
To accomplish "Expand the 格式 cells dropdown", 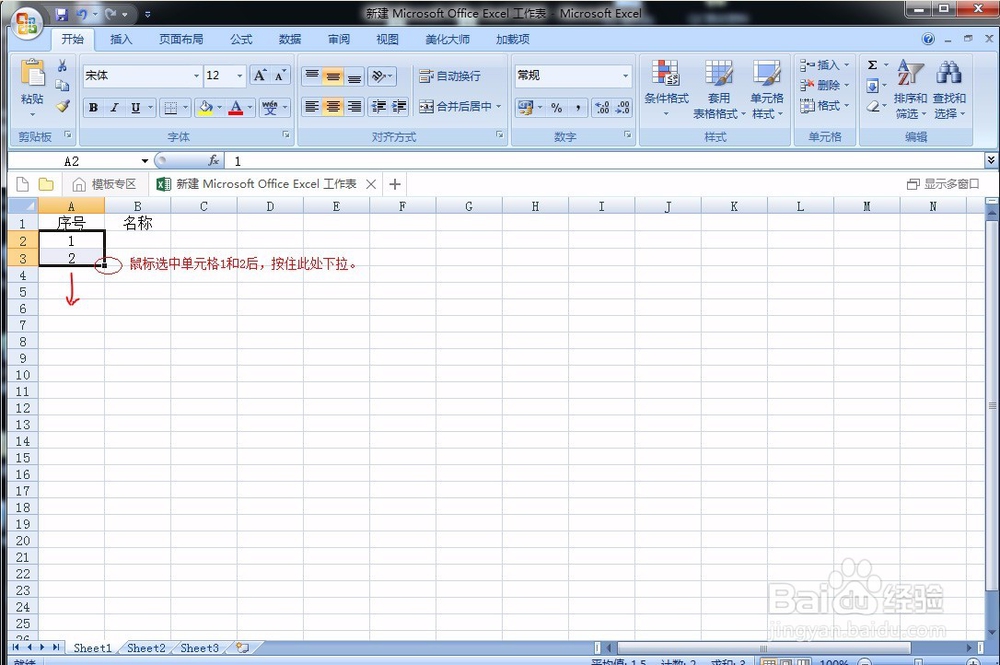I will [x=846, y=105].
